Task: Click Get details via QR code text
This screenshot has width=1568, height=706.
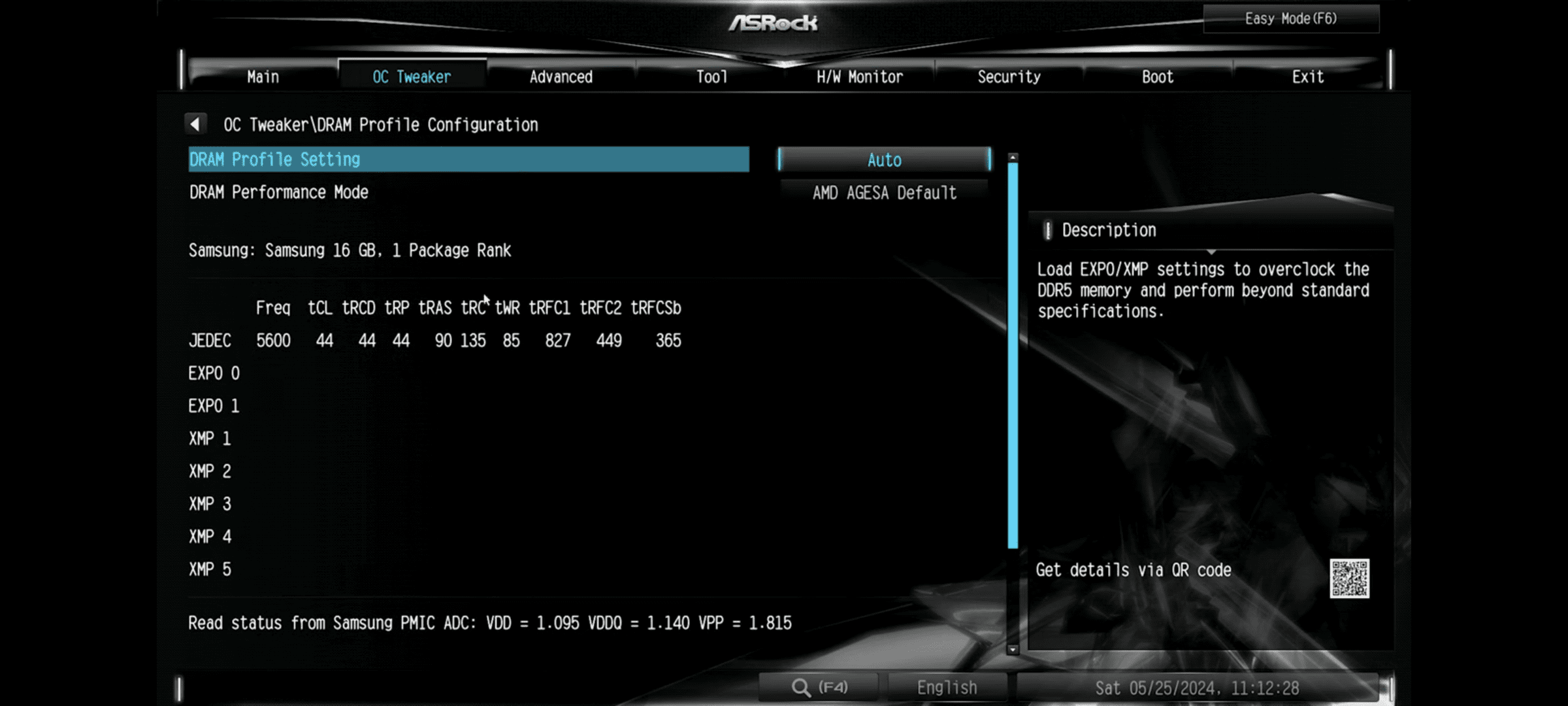Action: [1134, 570]
